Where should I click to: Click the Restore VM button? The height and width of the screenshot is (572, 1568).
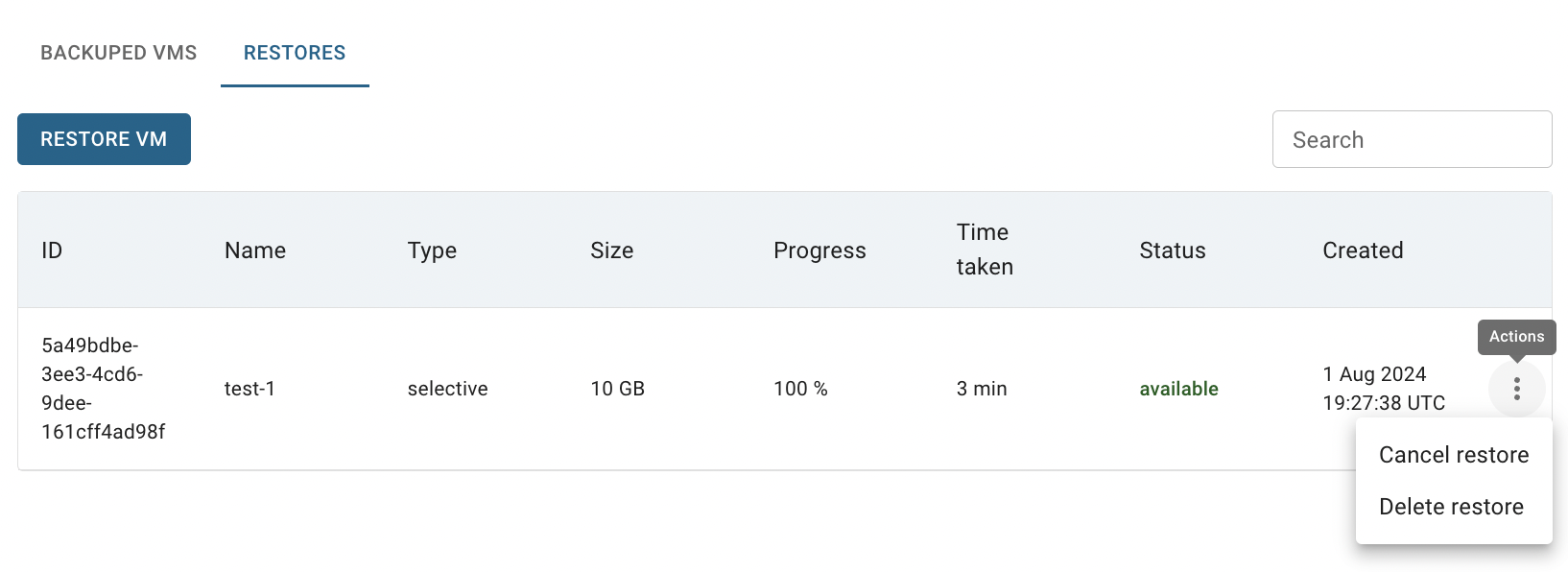point(104,139)
